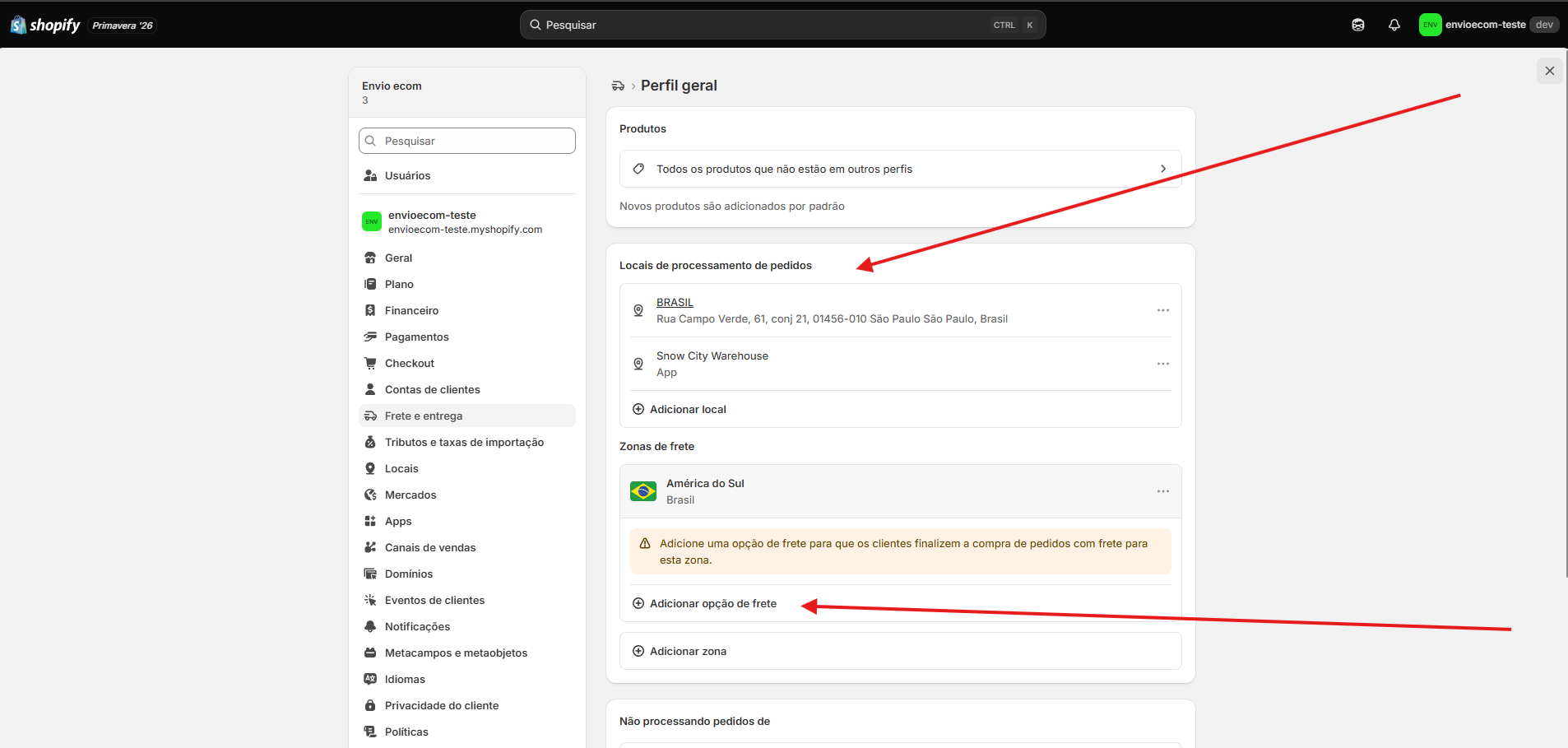The image size is (1568, 748).
Task: Click the top Pesquisar search bar
Action: (x=783, y=25)
